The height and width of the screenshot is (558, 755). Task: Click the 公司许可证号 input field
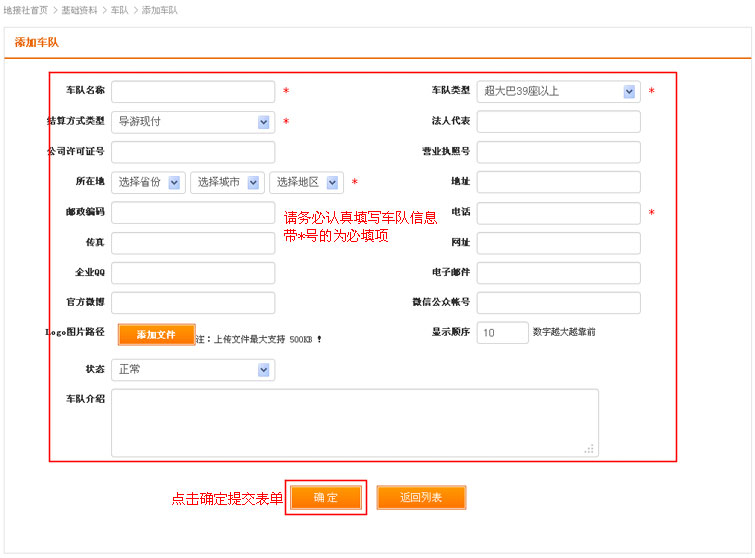tap(193, 152)
